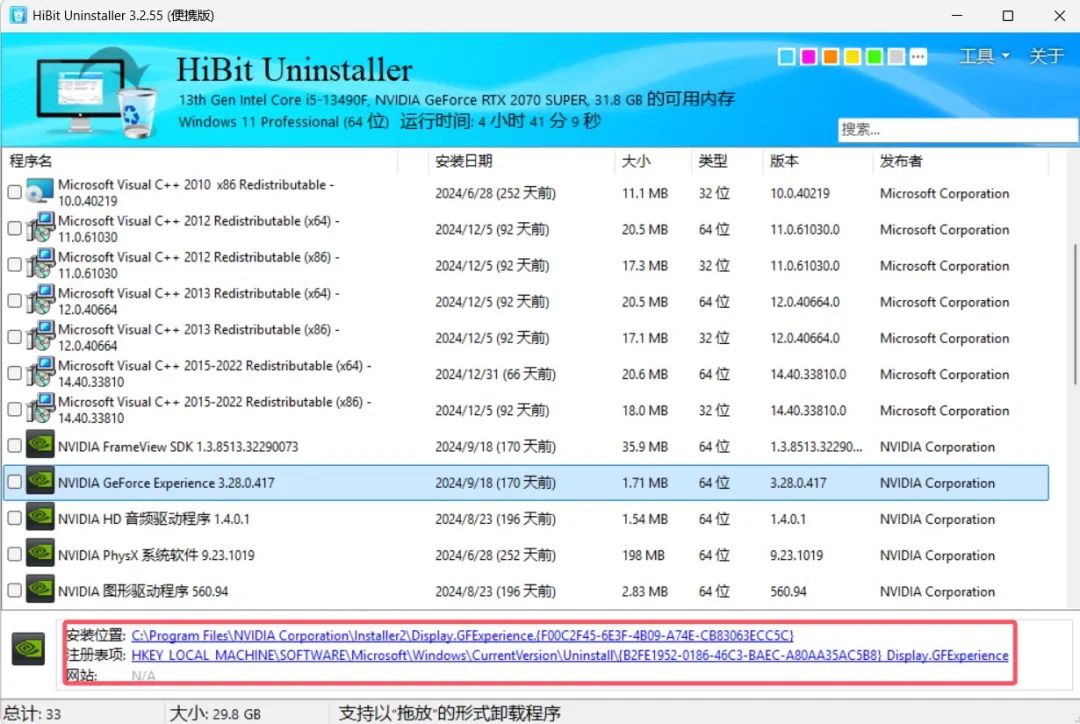Select the yellow theme color
This screenshot has width=1080, height=724.
853,56
